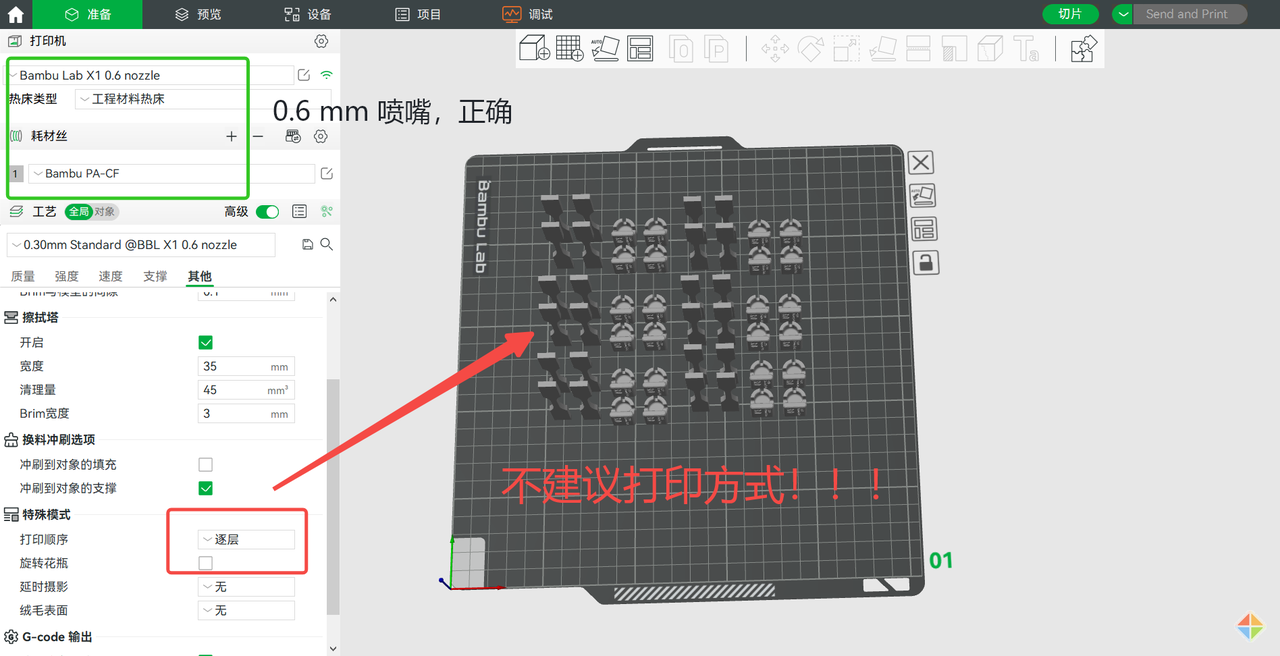
Task: Select the Cut tool icon
Action: click(x=918, y=48)
